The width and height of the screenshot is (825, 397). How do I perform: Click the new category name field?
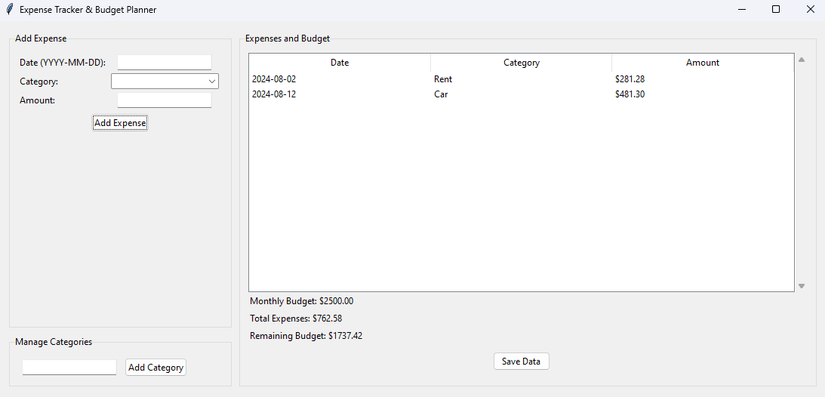pyautogui.click(x=69, y=367)
